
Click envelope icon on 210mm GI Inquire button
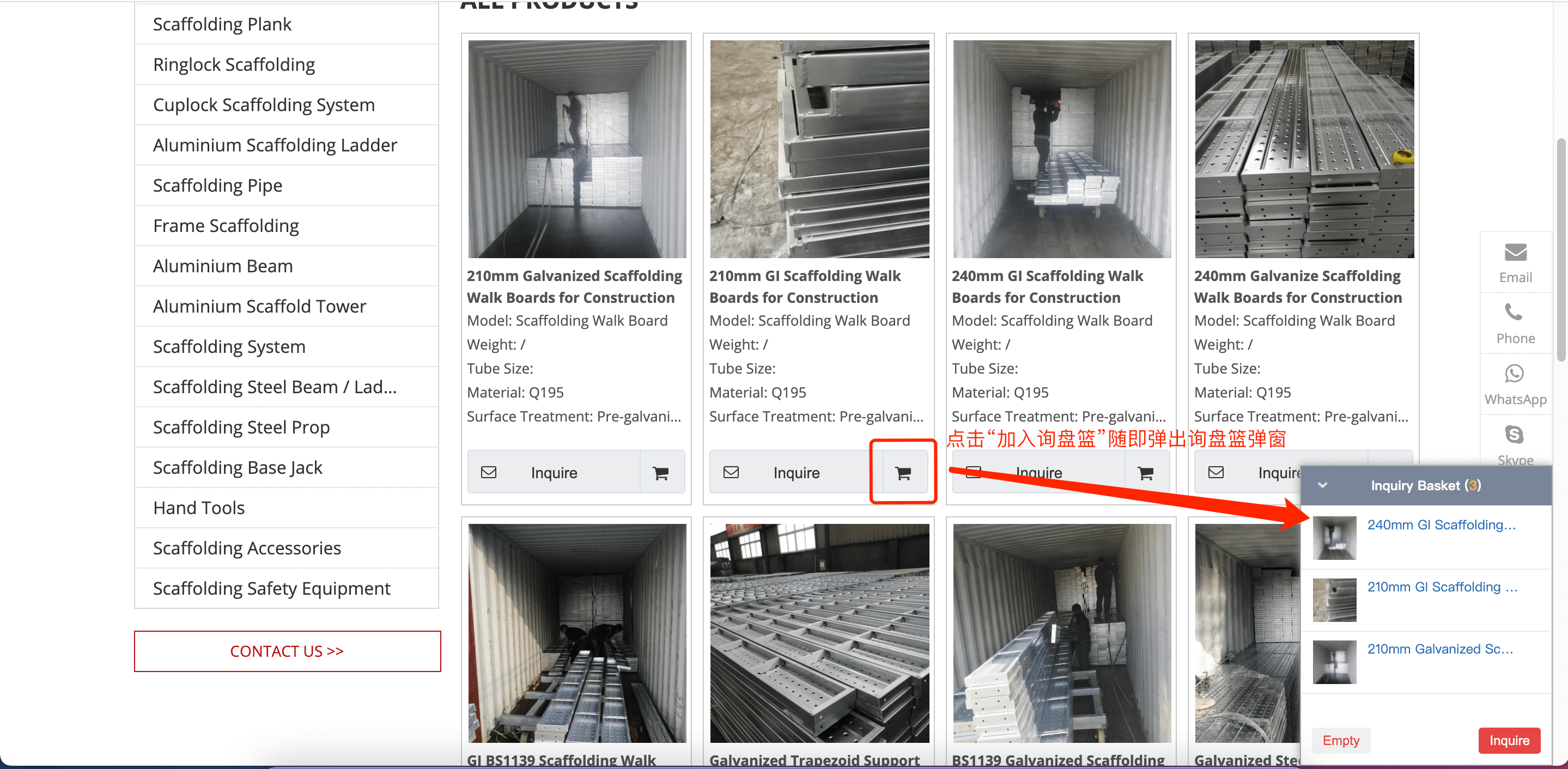(731, 473)
